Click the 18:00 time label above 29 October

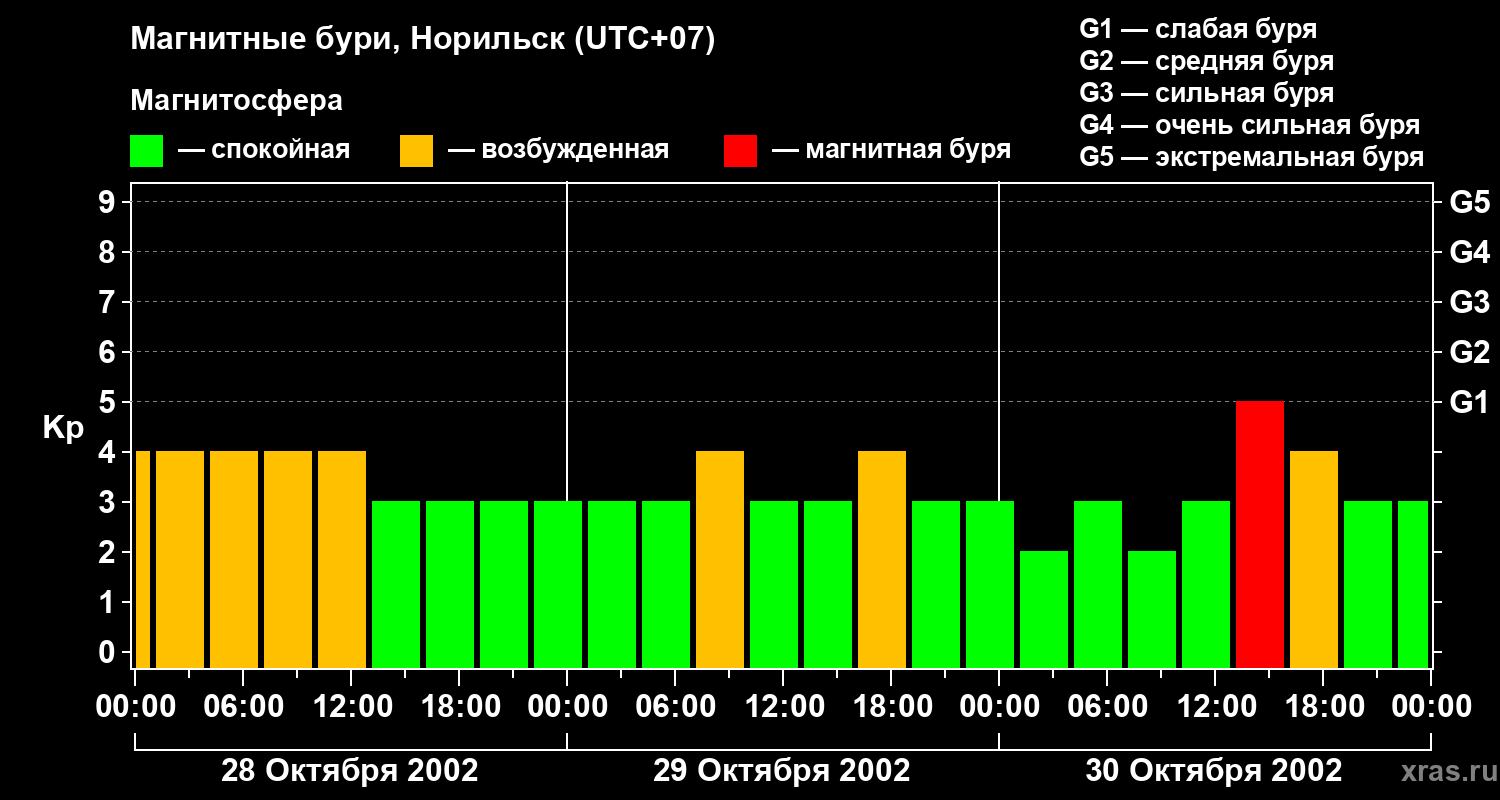[892, 707]
